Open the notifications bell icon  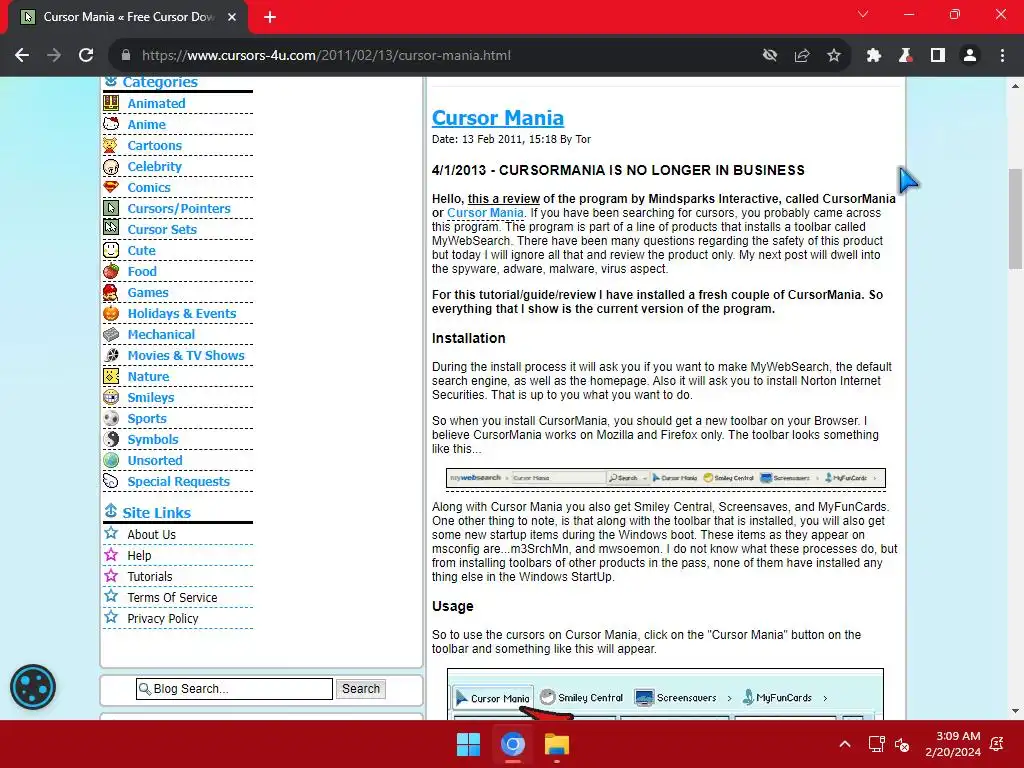997,744
